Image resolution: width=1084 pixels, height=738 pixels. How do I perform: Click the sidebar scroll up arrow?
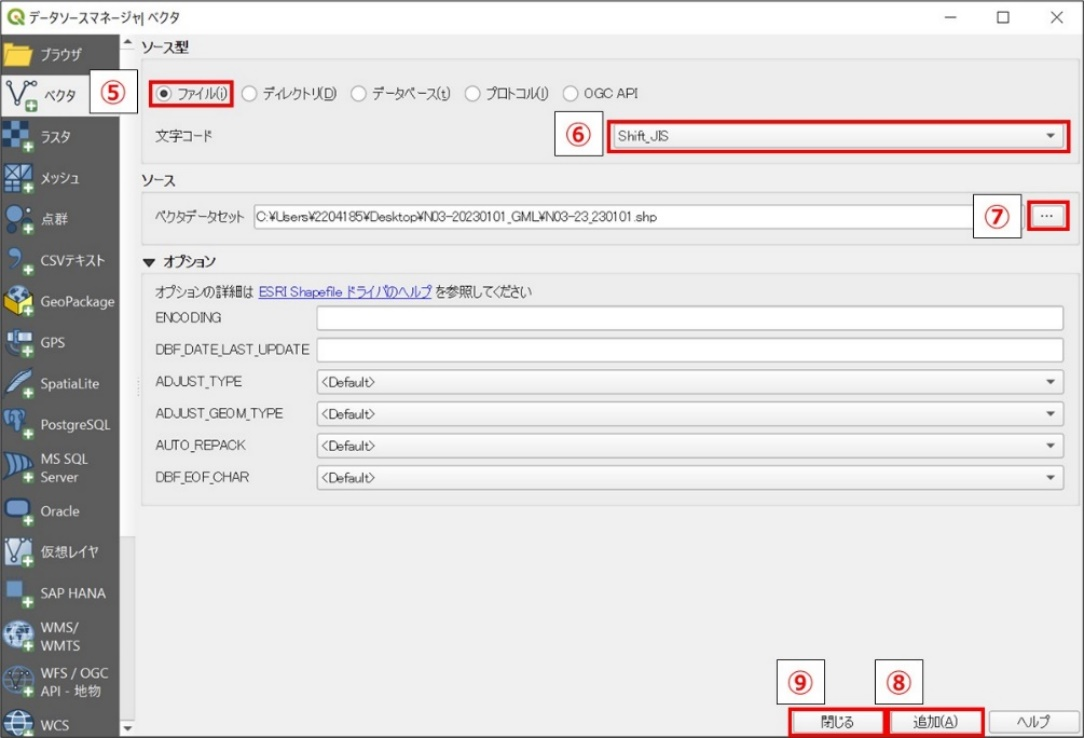pyautogui.click(x=127, y=43)
